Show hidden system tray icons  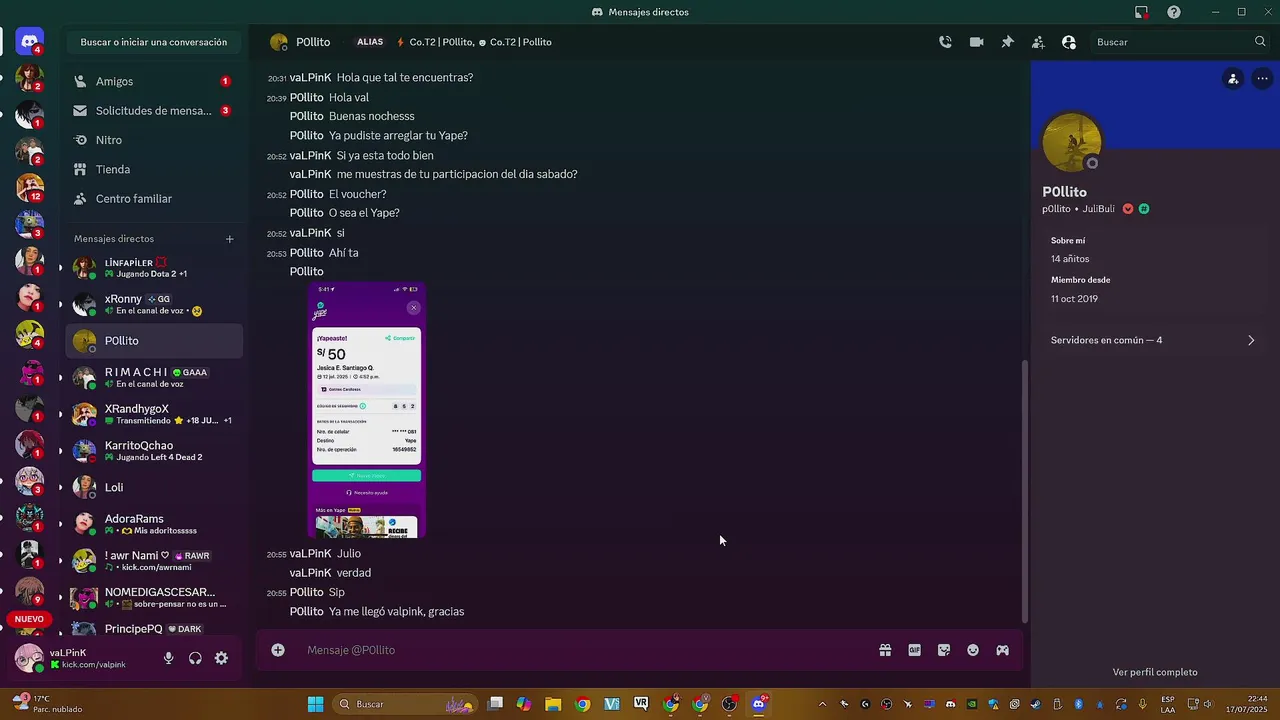823,704
